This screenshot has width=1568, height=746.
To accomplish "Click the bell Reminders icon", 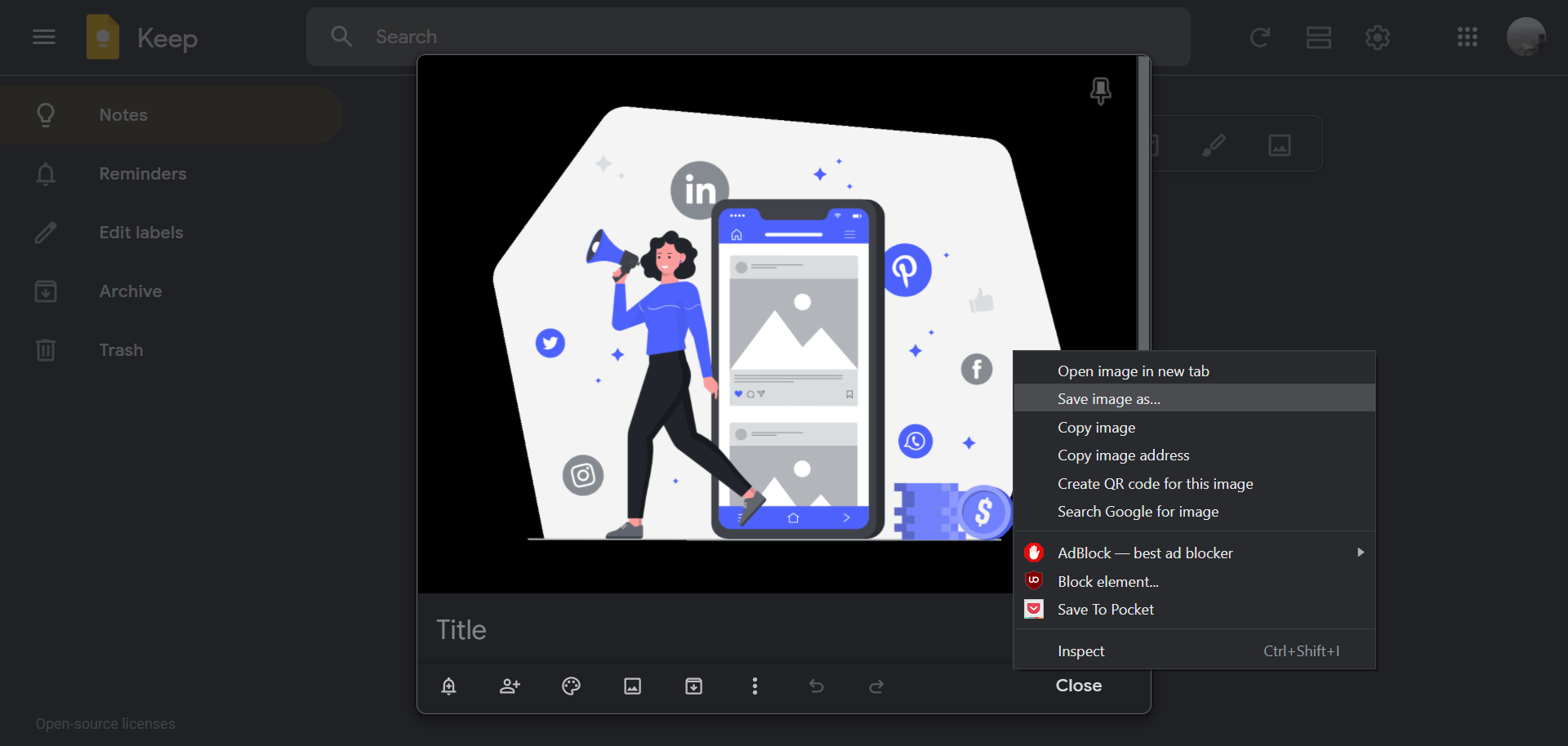I will coord(46,174).
